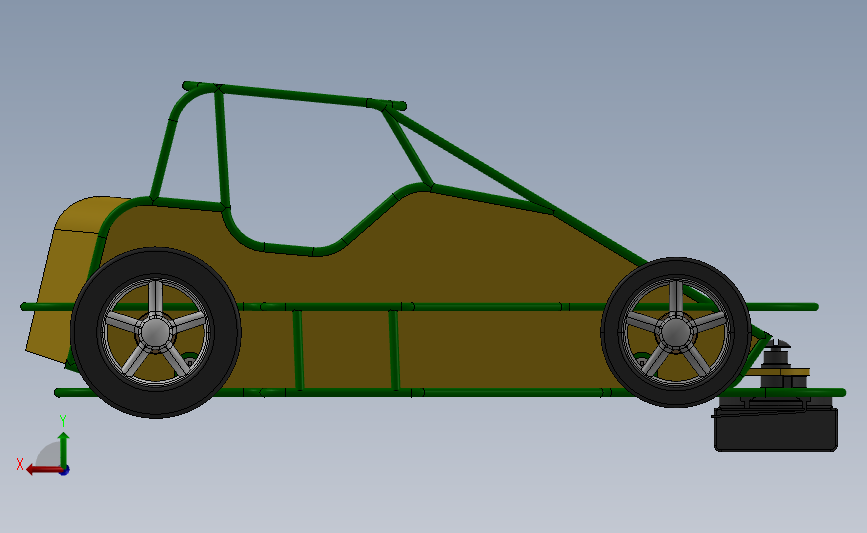
Task: Select the black rectangular block below the frame
Action: pos(776,429)
